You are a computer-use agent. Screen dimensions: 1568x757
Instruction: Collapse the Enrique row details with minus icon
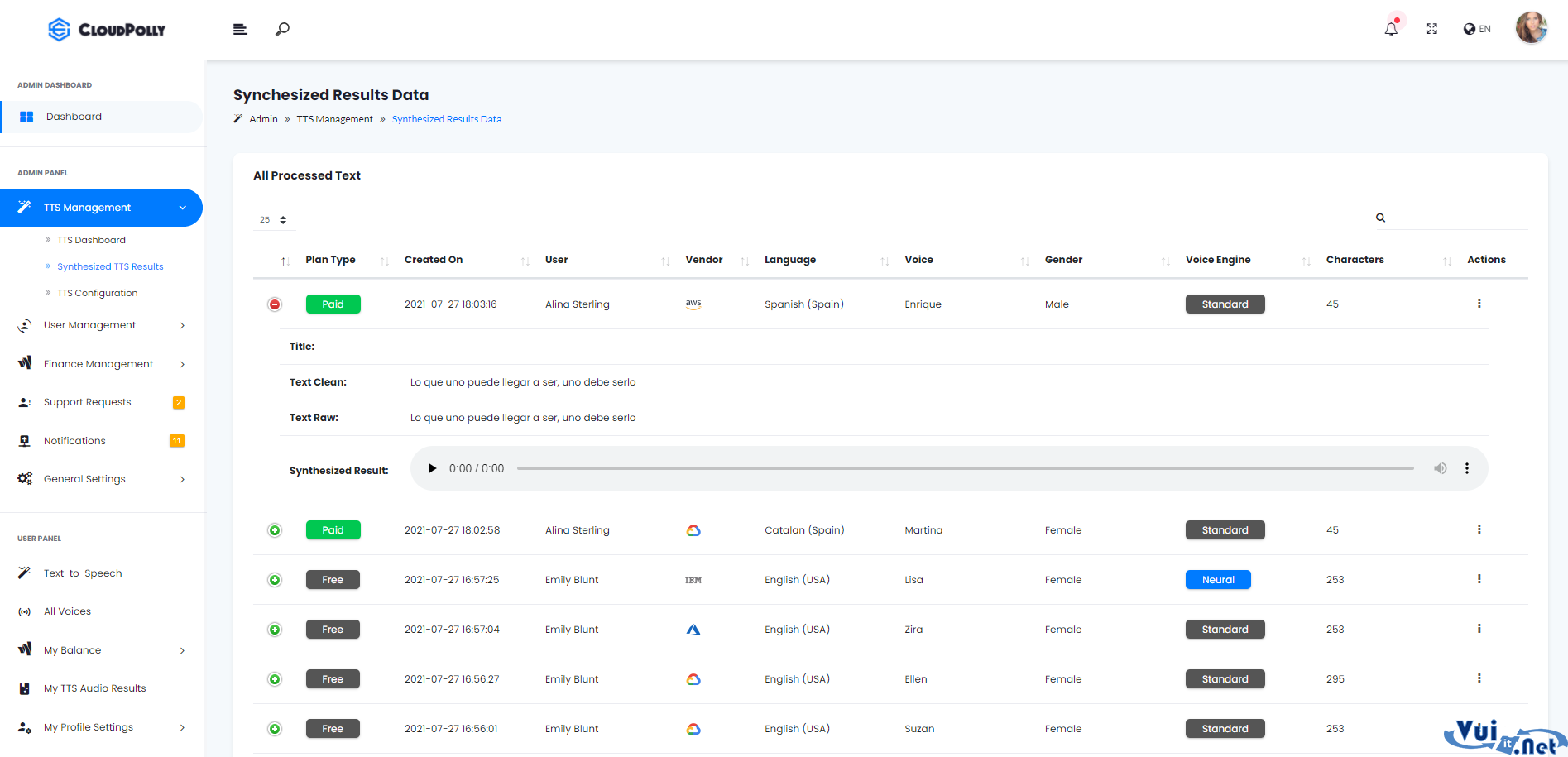[x=275, y=304]
